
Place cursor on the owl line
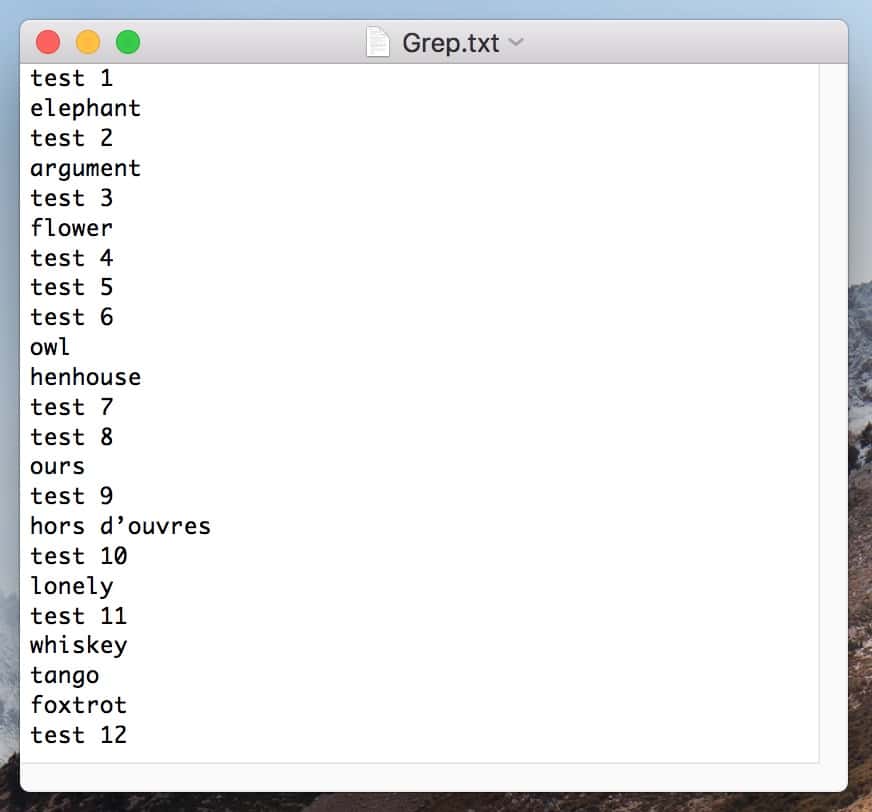tap(48, 347)
